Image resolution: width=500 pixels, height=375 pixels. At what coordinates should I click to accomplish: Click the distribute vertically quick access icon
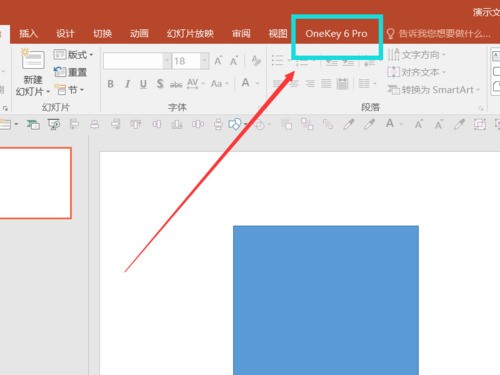tap(218, 124)
